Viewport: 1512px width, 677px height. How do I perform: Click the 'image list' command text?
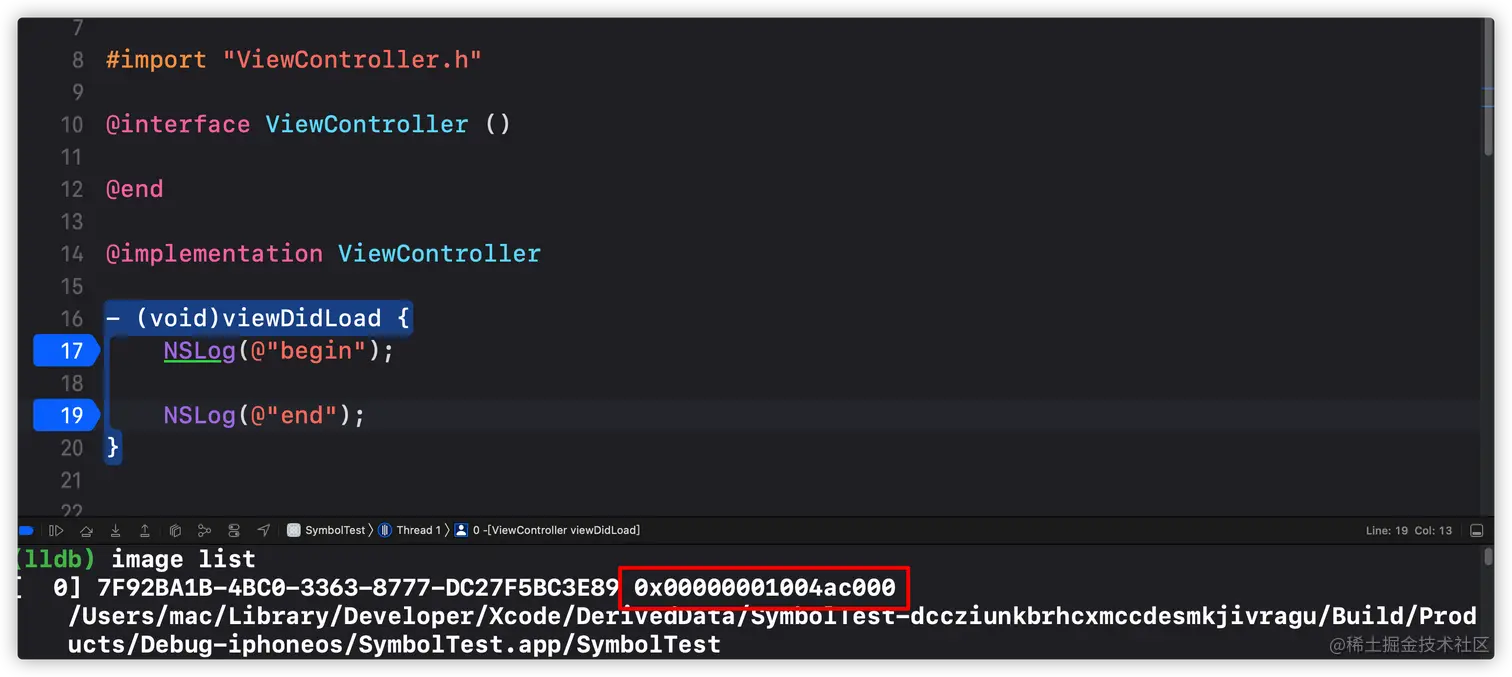pos(183,558)
